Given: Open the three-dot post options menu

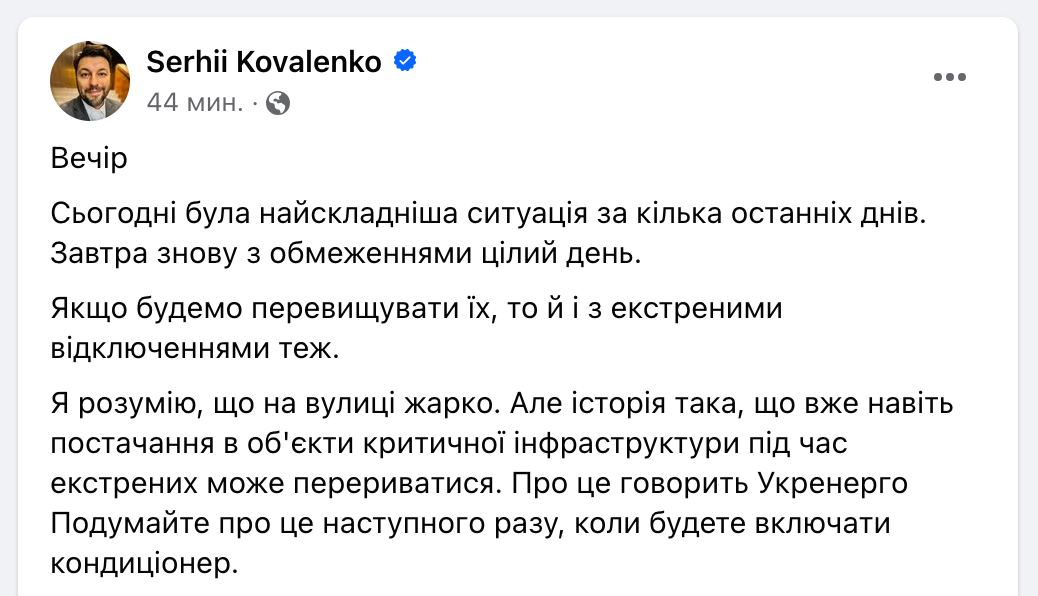Looking at the screenshot, I should click(x=950, y=77).
